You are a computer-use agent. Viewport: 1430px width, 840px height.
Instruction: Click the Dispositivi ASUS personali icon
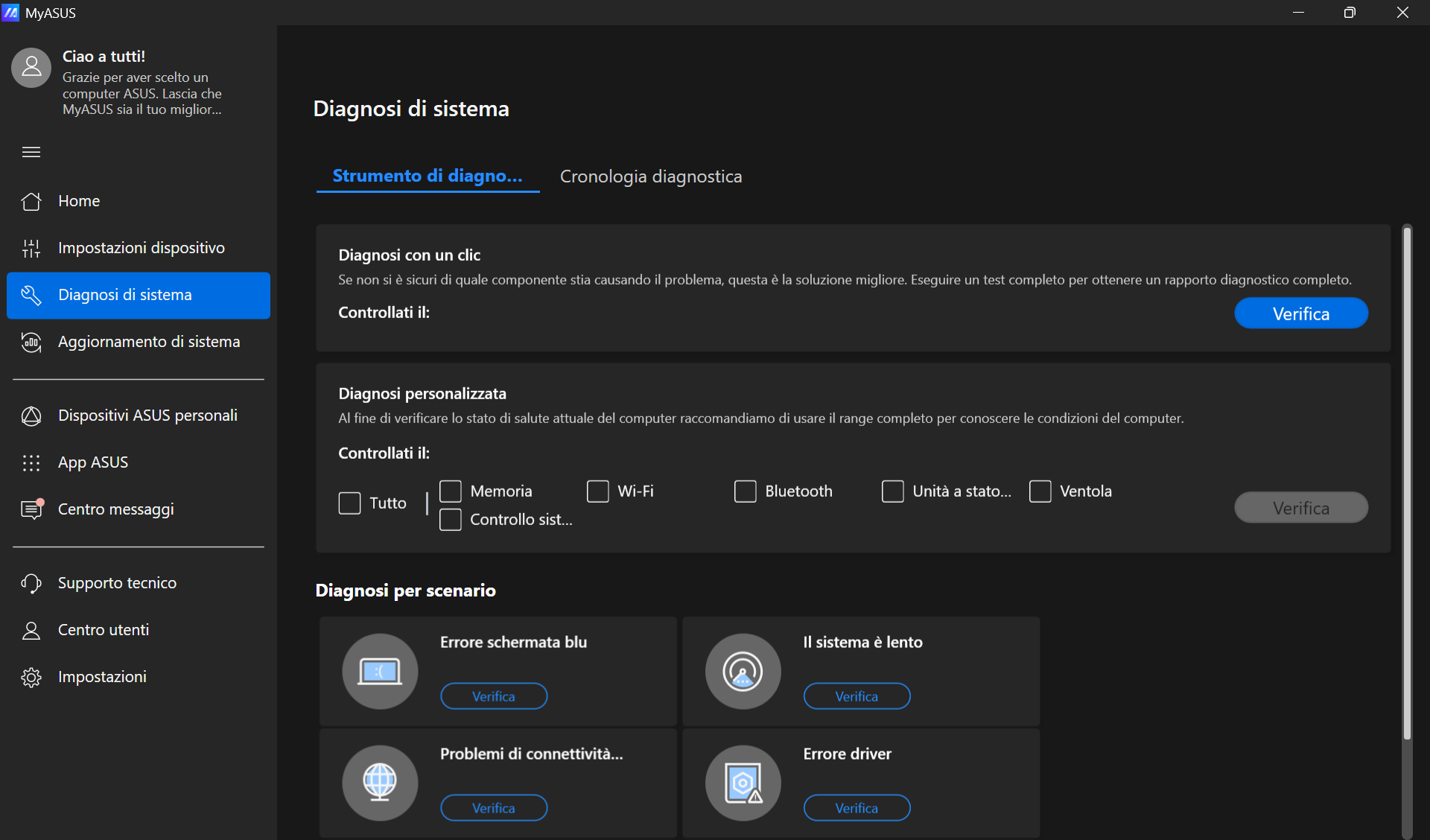31,416
